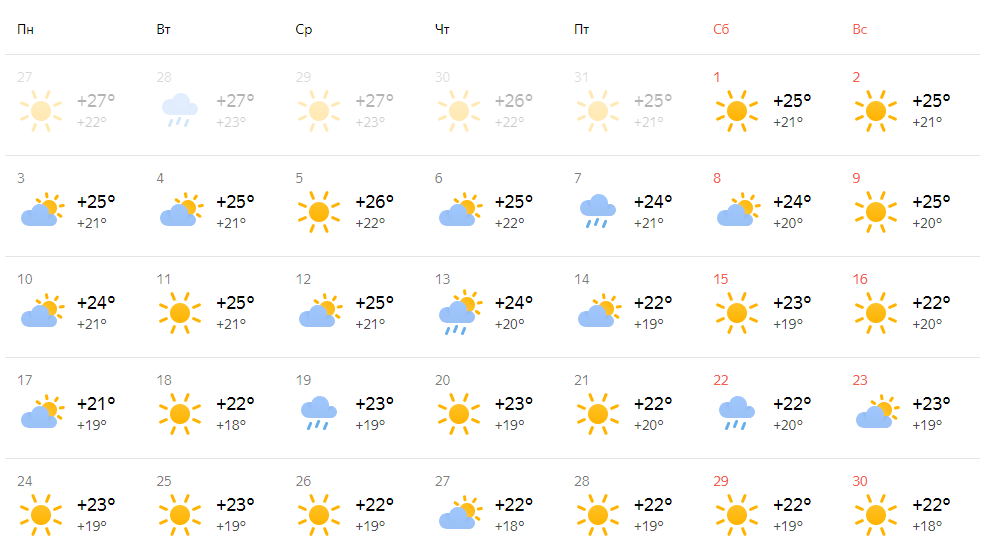Click the sun icon on day 5
The height and width of the screenshot is (553, 985).
point(319,211)
